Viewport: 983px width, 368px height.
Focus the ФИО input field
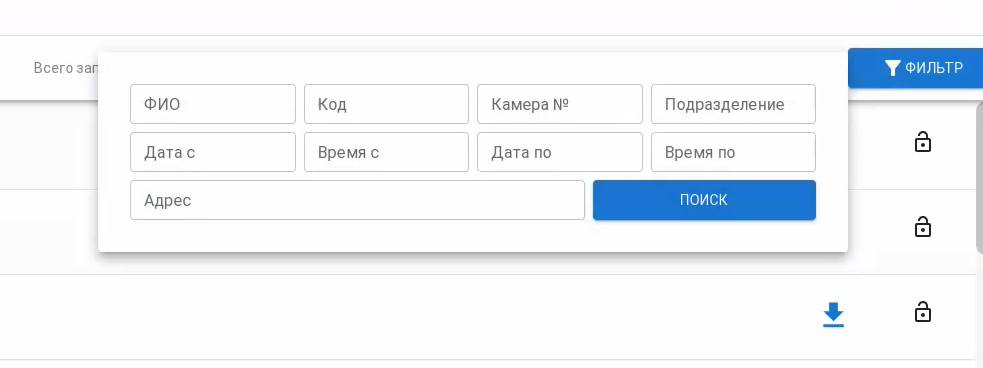coord(213,104)
